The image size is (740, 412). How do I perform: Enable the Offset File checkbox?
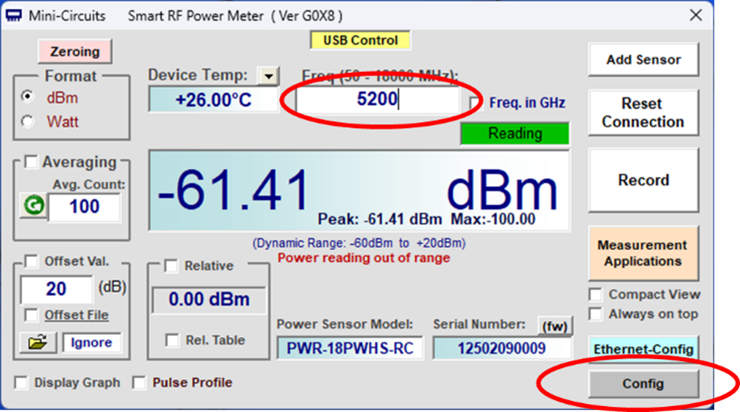coord(31,315)
